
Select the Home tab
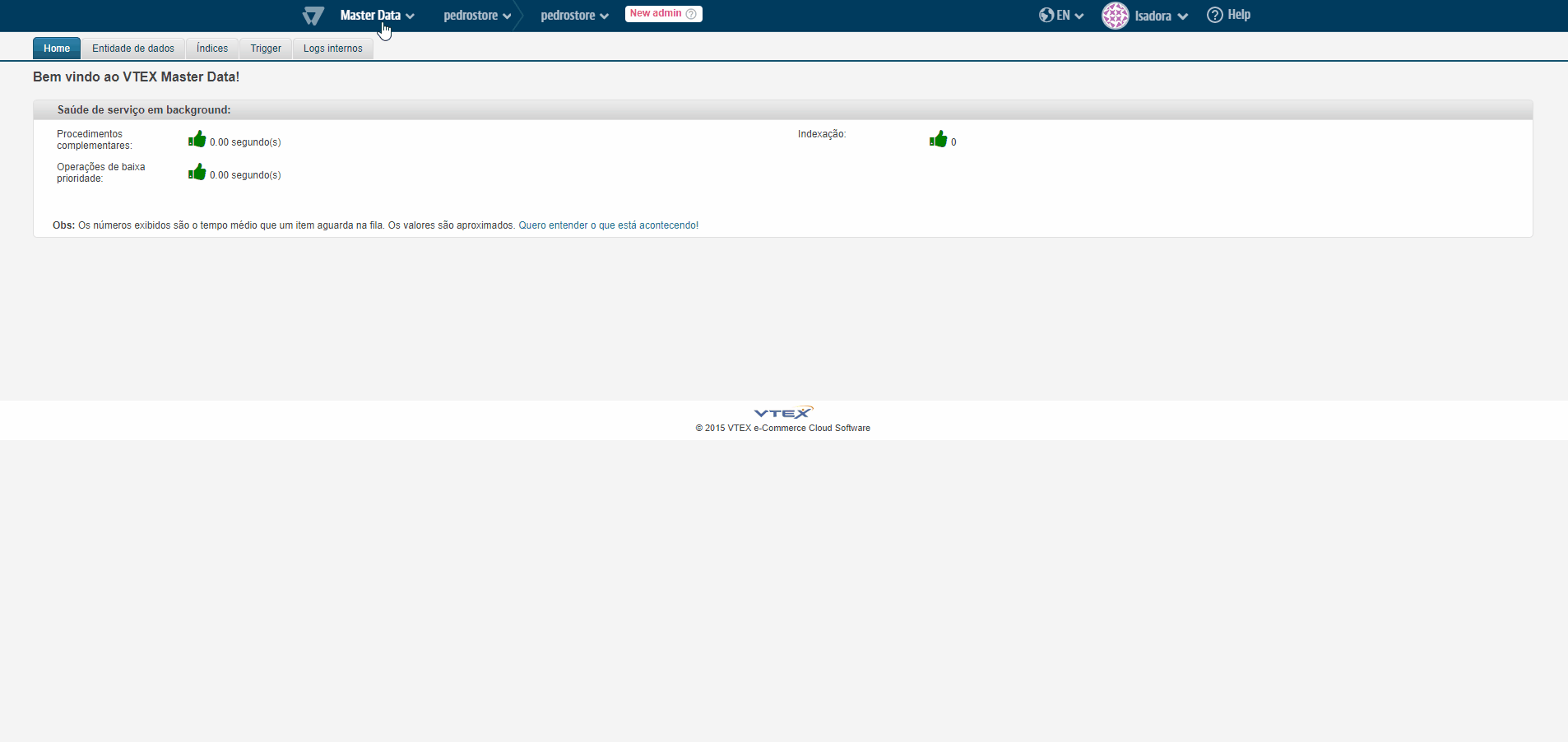56,48
